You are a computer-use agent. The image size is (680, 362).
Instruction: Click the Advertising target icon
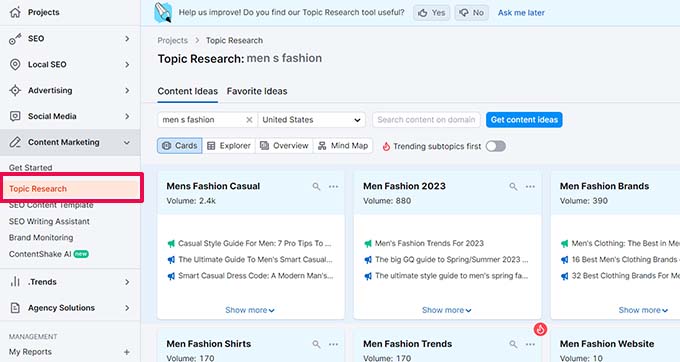[x=15, y=90]
